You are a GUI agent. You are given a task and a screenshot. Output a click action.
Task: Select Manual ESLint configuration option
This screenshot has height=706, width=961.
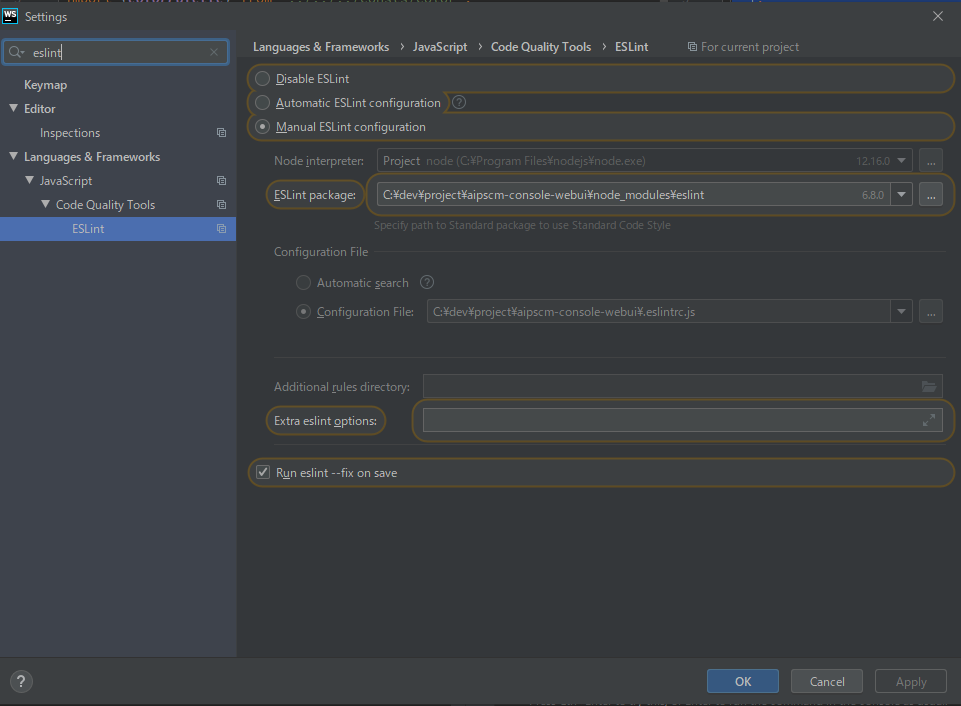click(262, 126)
